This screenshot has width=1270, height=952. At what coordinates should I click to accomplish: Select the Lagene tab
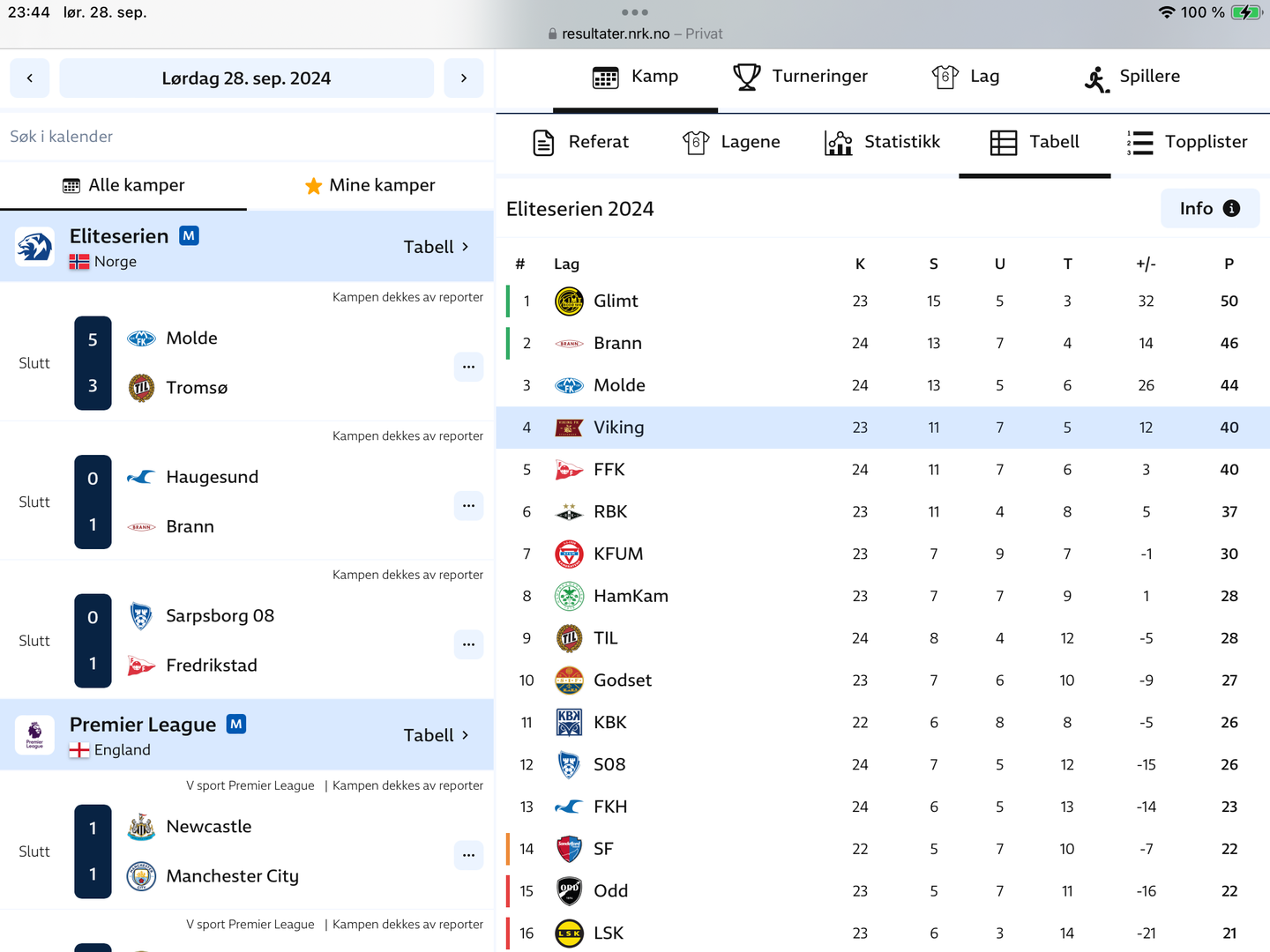click(731, 142)
